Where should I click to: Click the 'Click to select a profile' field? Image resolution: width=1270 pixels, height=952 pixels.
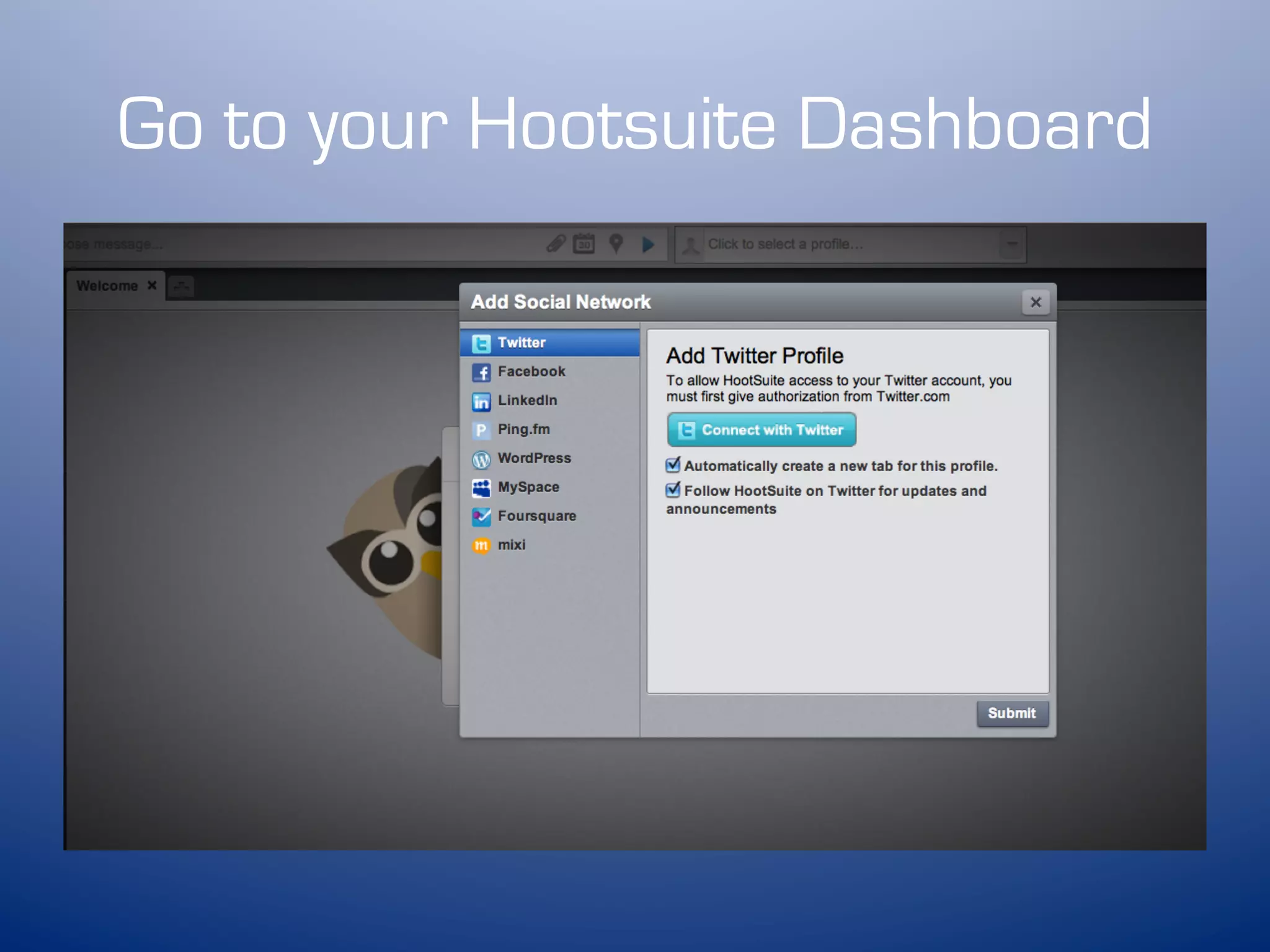point(850,245)
